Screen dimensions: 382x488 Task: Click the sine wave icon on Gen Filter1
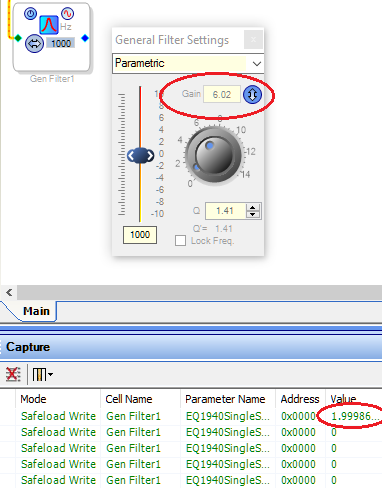coord(68,14)
